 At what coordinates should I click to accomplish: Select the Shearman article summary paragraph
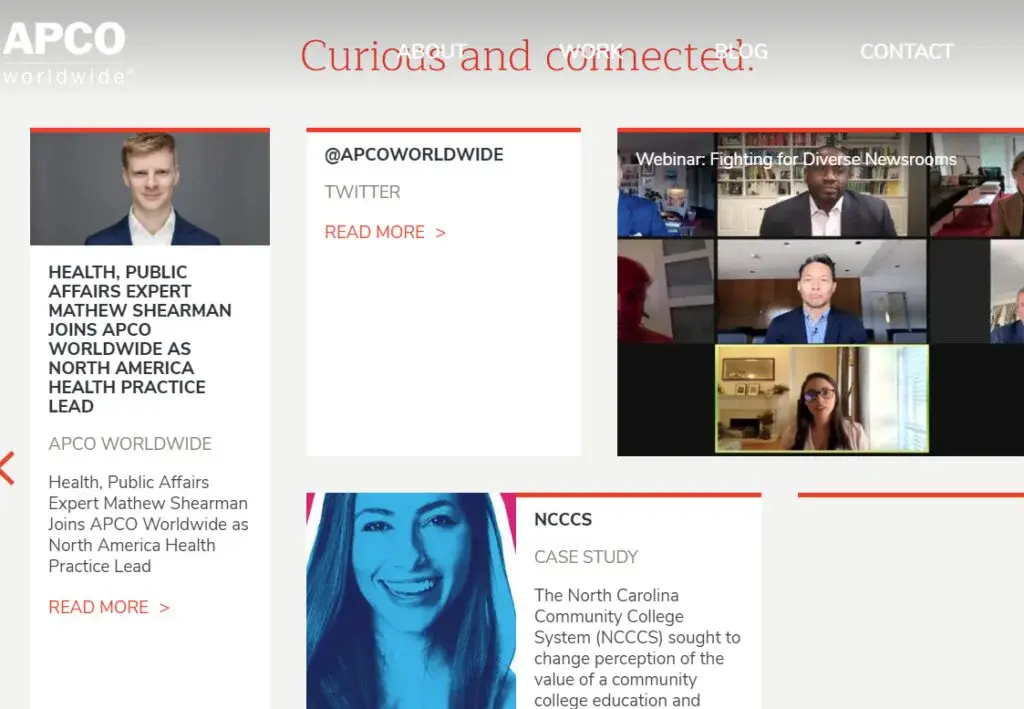tap(148, 524)
